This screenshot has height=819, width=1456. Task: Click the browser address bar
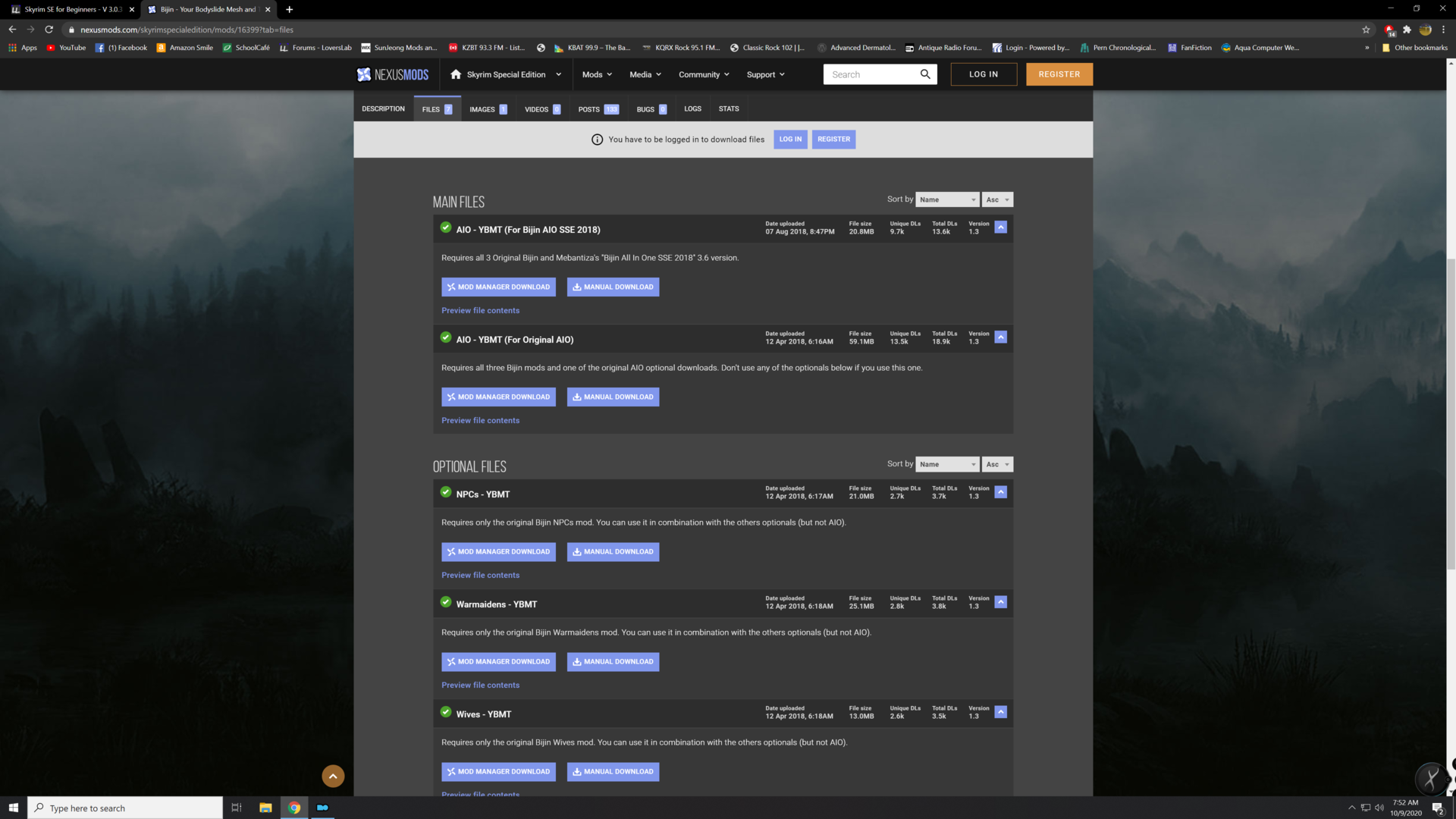[x=713, y=30]
